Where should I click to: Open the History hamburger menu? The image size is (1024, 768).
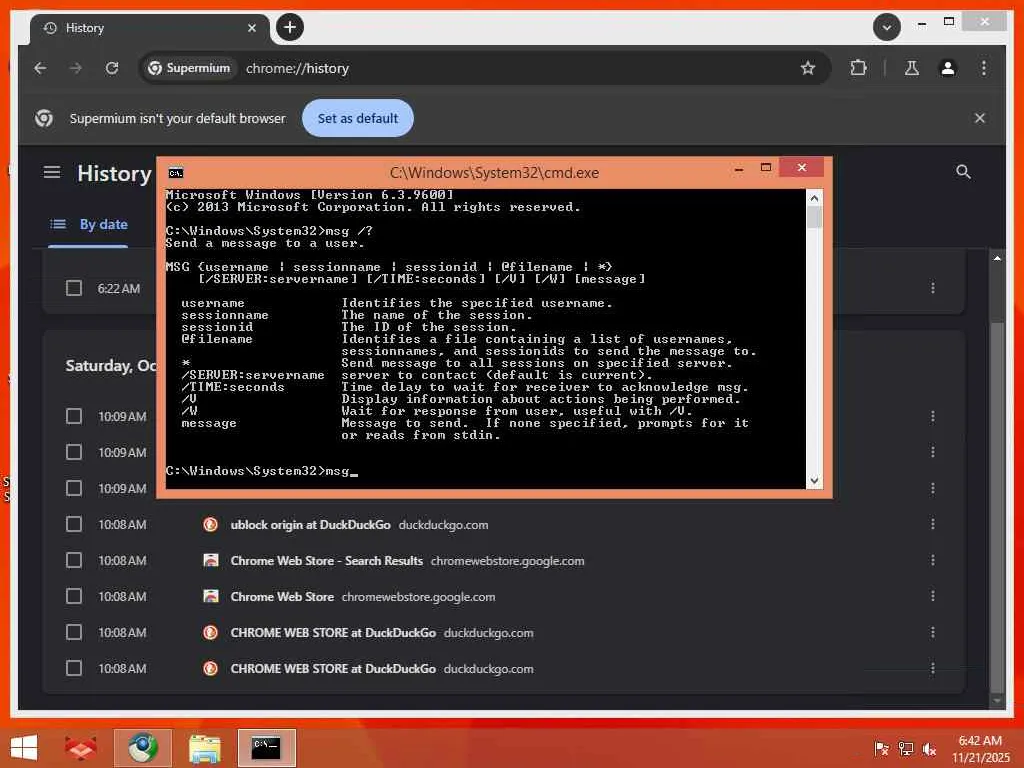(x=52, y=172)
